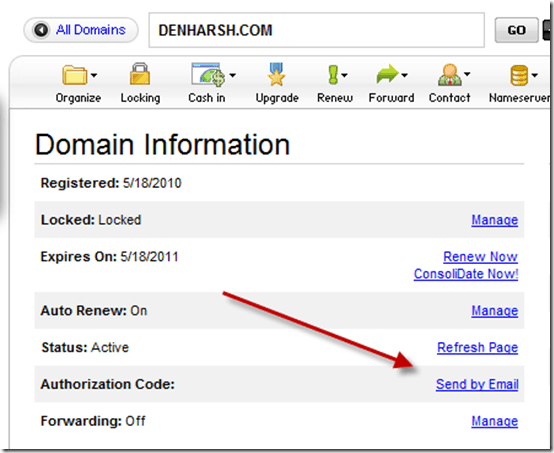
Task: Click the Nameservers database icon
Action: (x=519, y=75)
